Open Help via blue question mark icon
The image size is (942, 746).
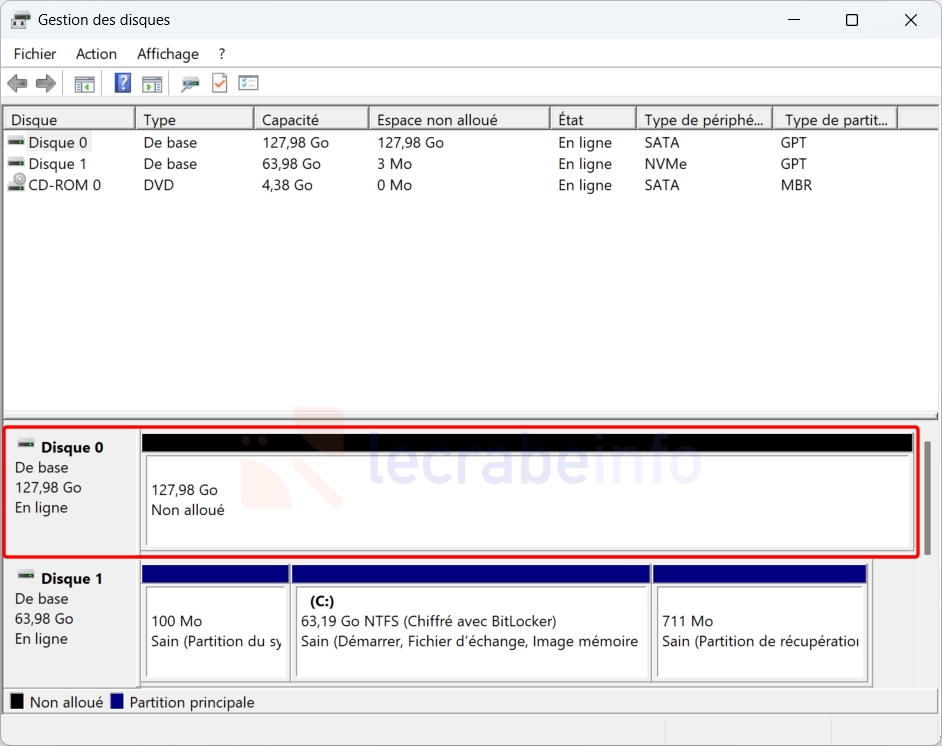tap(123, 84)
